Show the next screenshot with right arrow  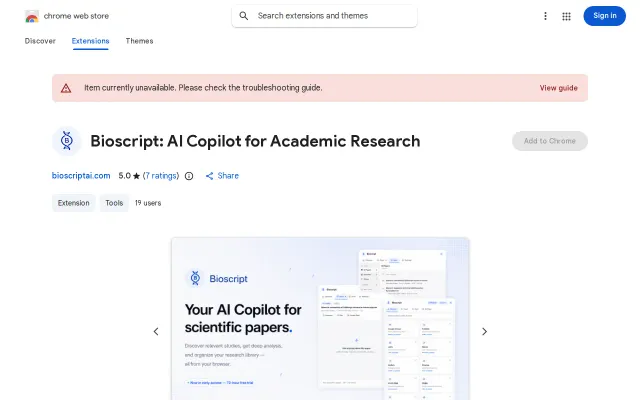click(484, 331)
